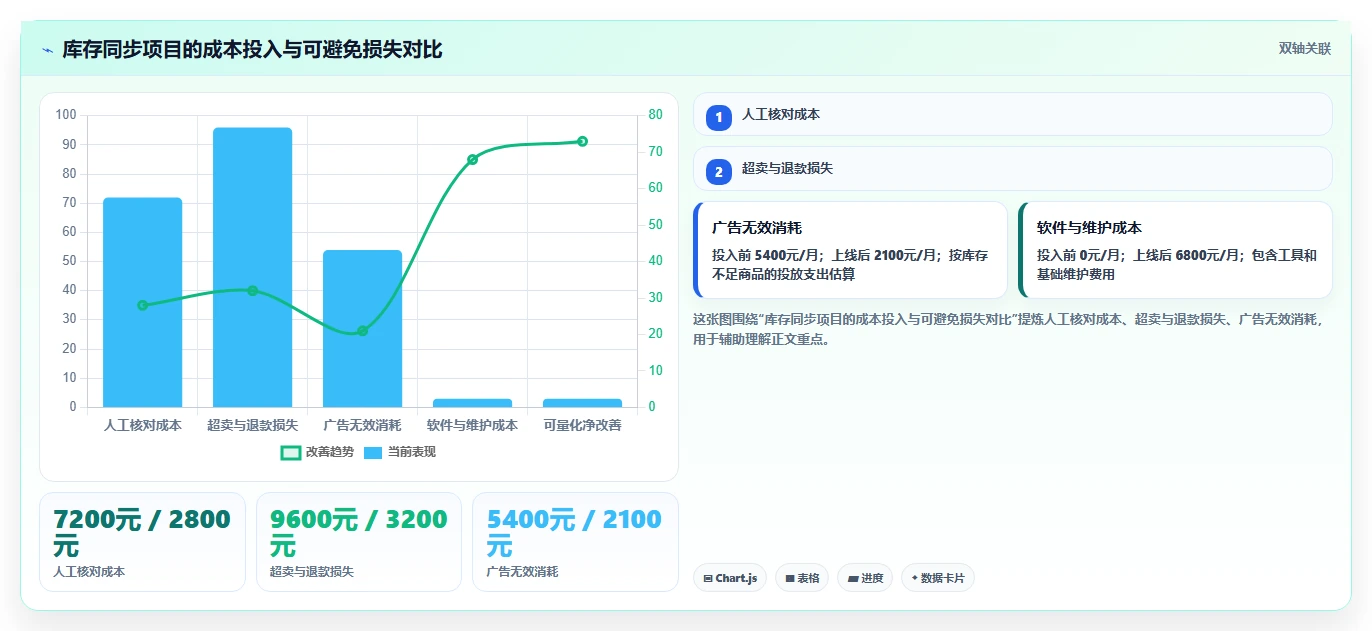Click the chart icon beside the title
The width and height of the screenshot is (1372, 631).
click(x=47, y=50)
